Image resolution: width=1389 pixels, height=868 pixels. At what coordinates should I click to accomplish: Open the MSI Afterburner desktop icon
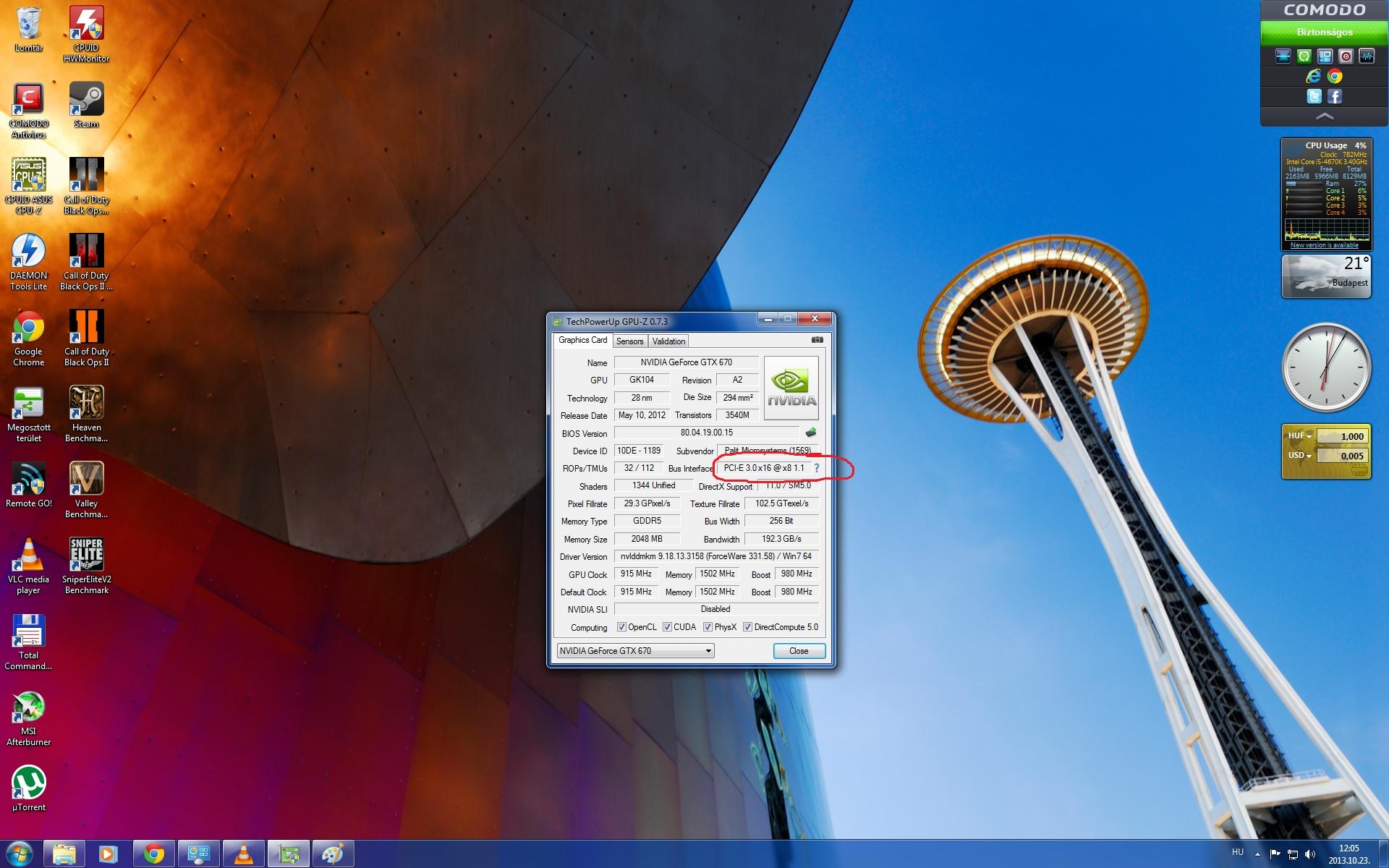pos(29,718)
